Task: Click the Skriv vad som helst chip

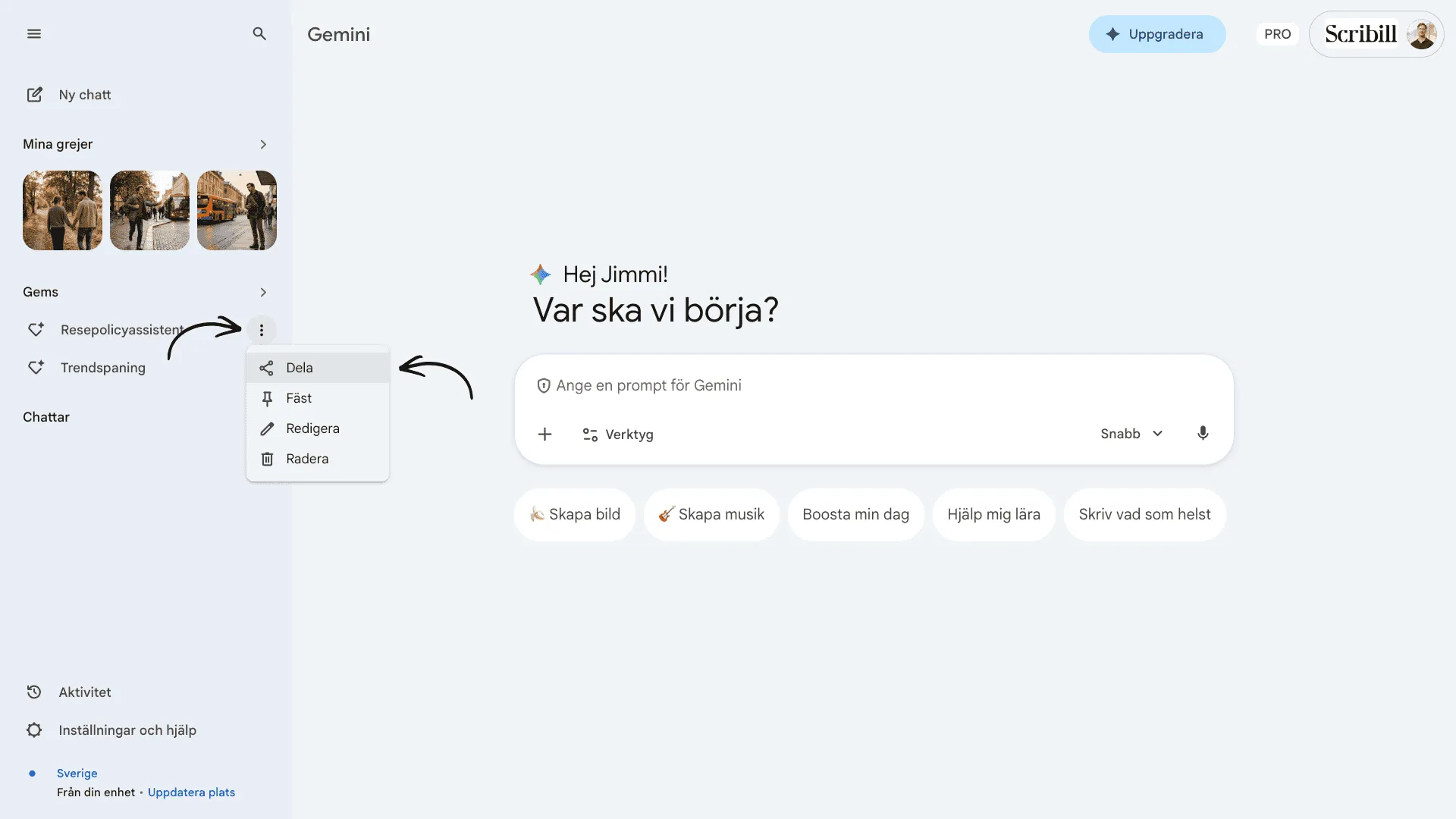Action: tap(1144, 514)
